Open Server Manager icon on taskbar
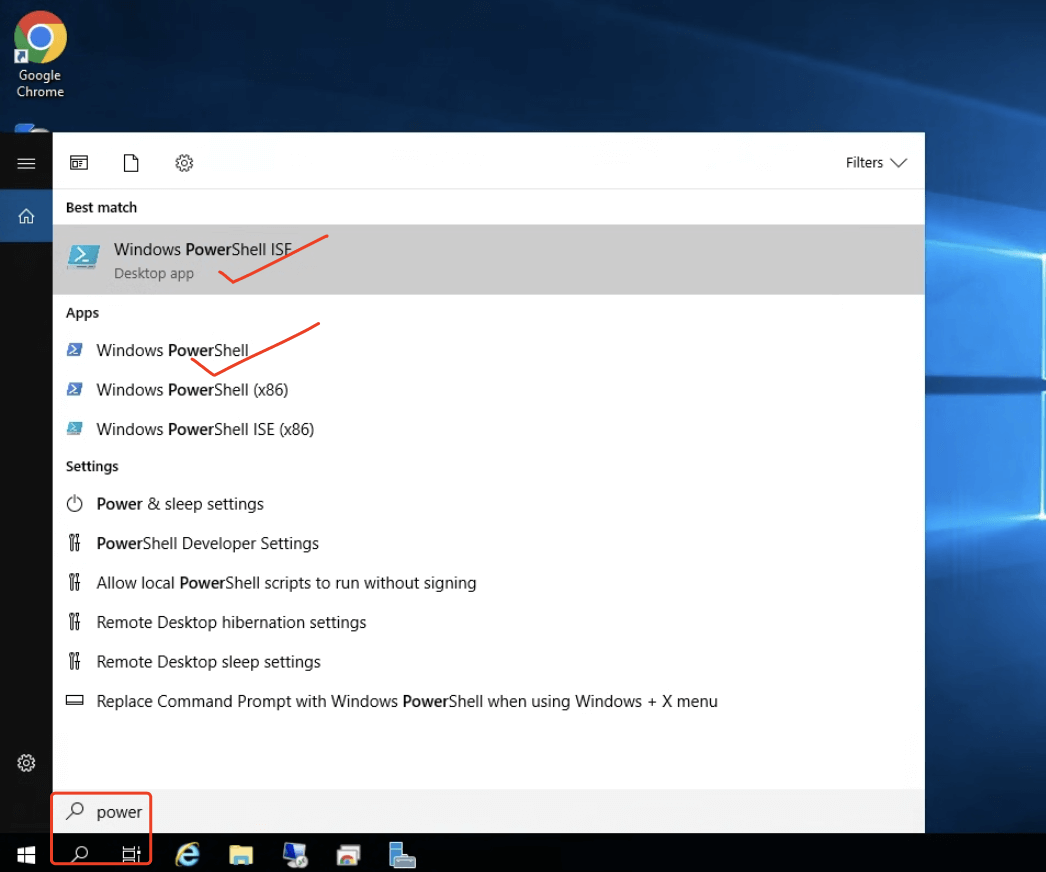This screenshot has width=1046, height=872. point(402,855)
